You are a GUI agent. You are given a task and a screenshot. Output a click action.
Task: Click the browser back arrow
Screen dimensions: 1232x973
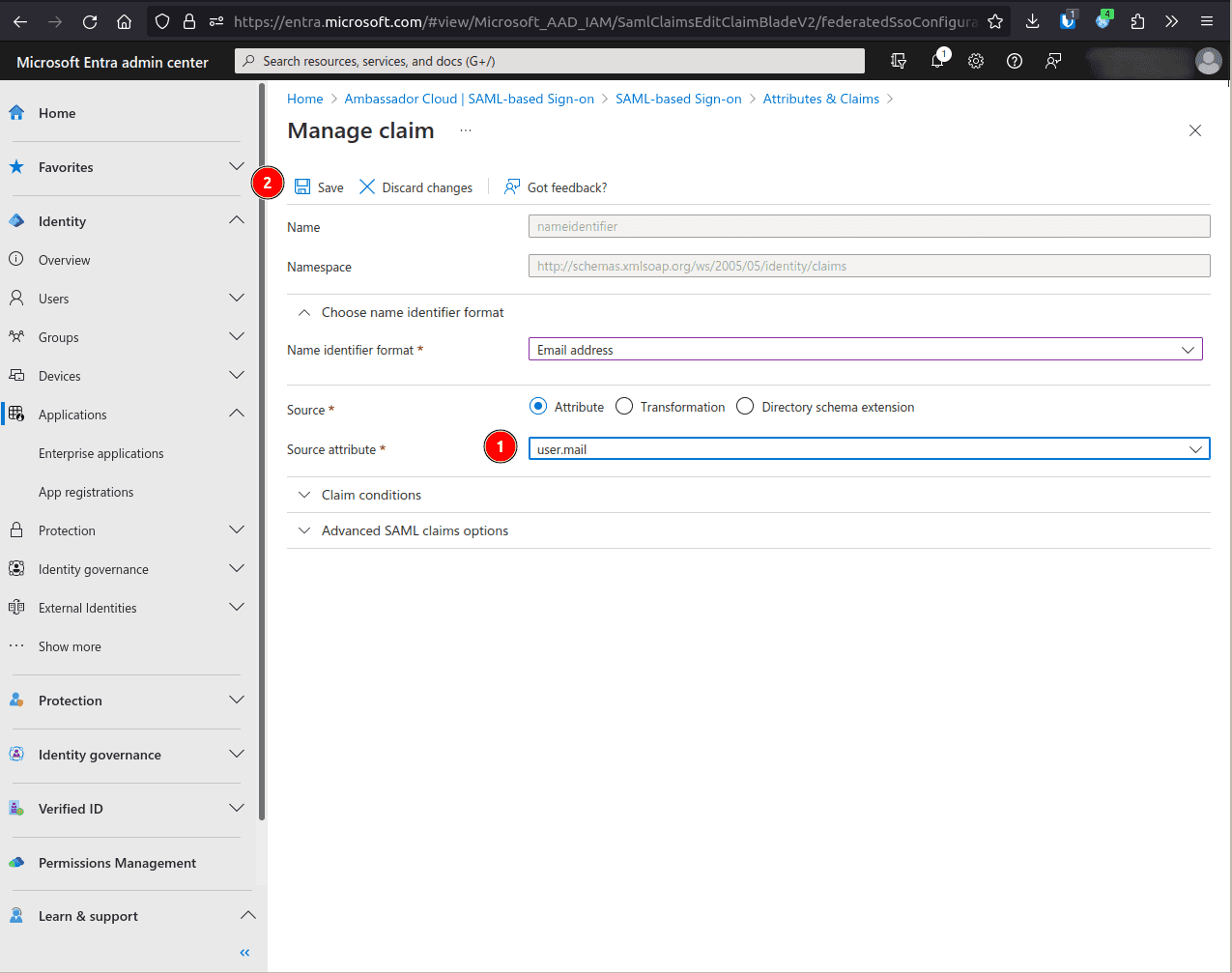(x=20, y=21)
